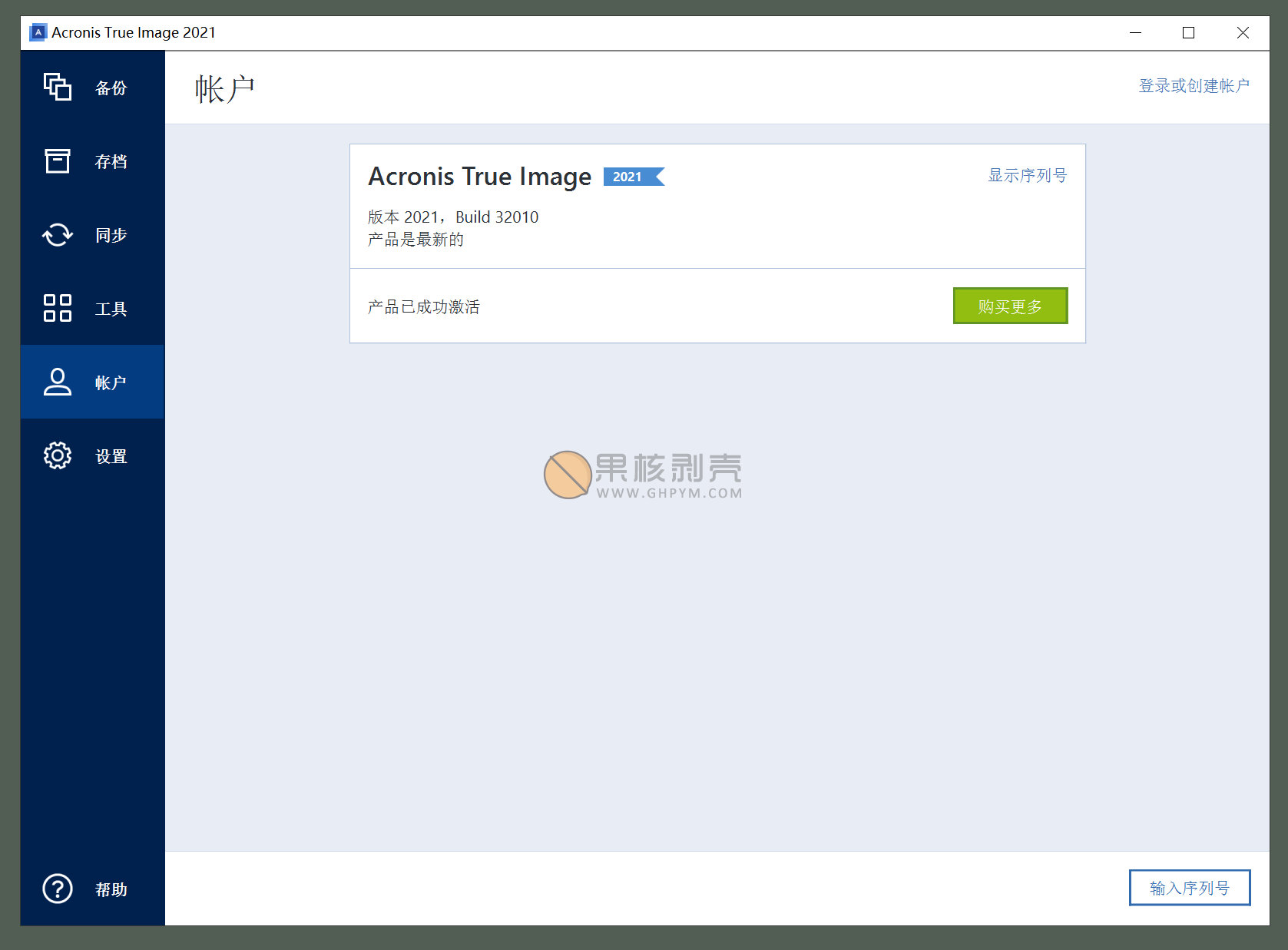Open the Settings gear icon

pyautogui.click(x=58, y=455)
